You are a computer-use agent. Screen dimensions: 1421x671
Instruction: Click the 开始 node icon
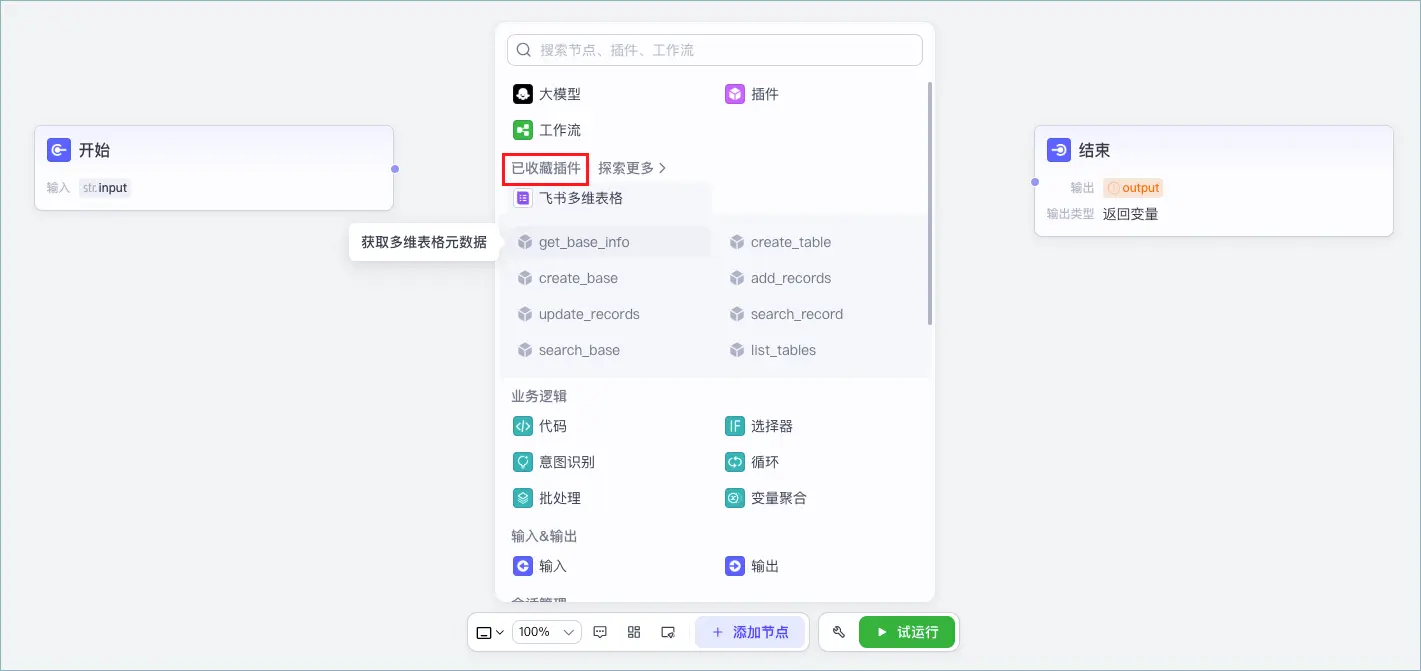click(59, 150)
